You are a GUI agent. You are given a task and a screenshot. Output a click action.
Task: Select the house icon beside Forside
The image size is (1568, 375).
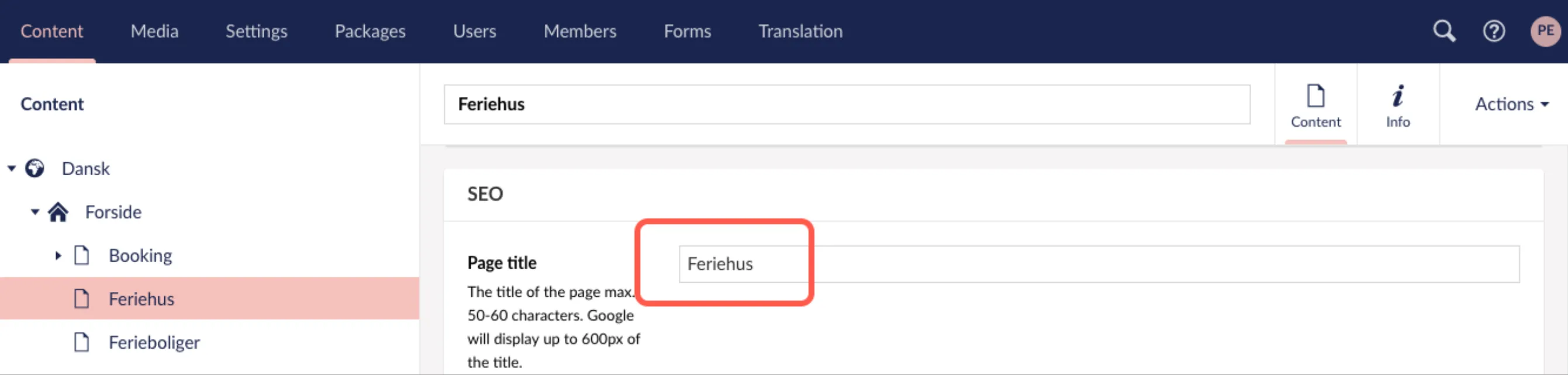point(58,212)
